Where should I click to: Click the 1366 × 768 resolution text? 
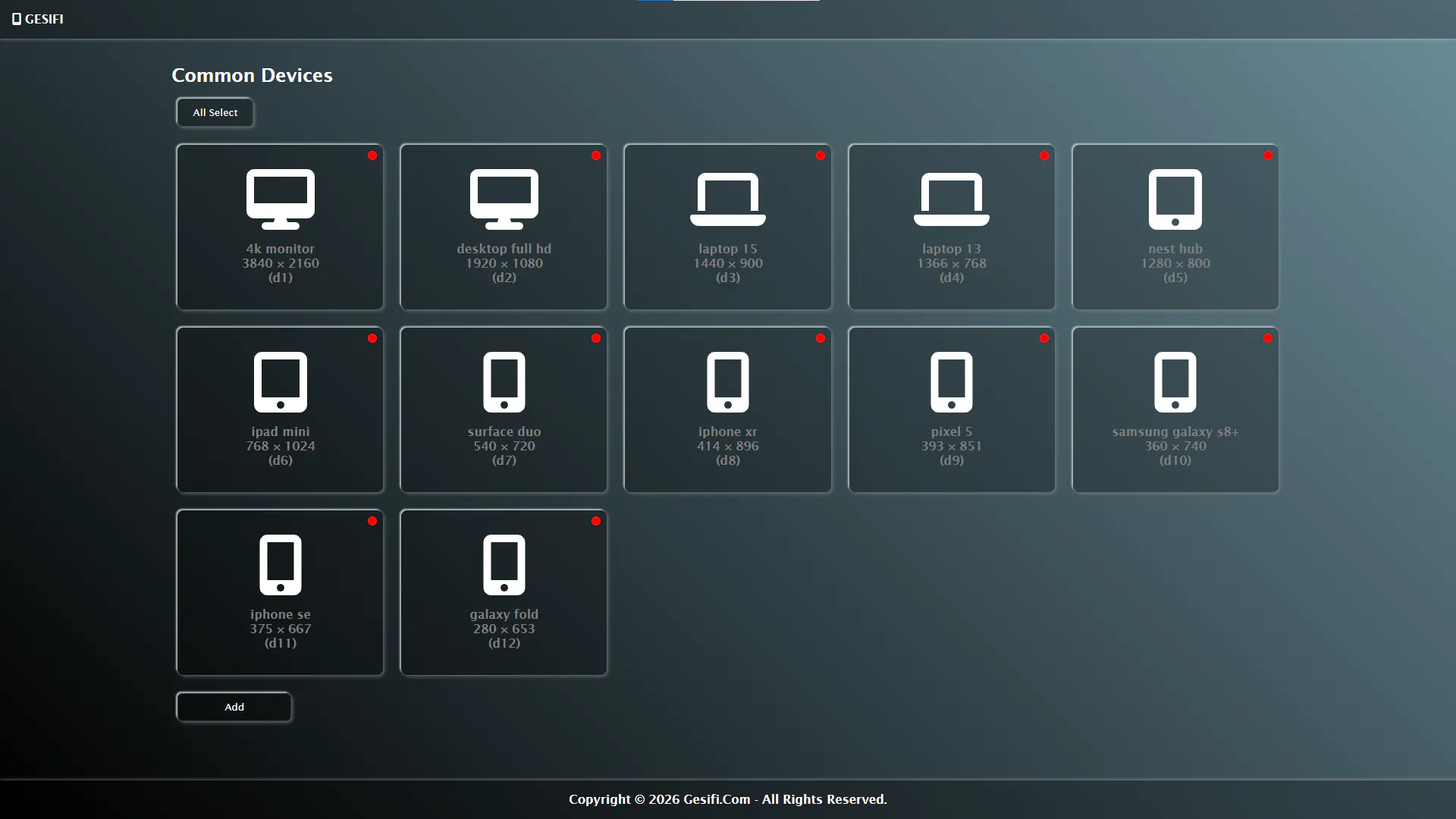pyautogui.click(x=952, y=263)
